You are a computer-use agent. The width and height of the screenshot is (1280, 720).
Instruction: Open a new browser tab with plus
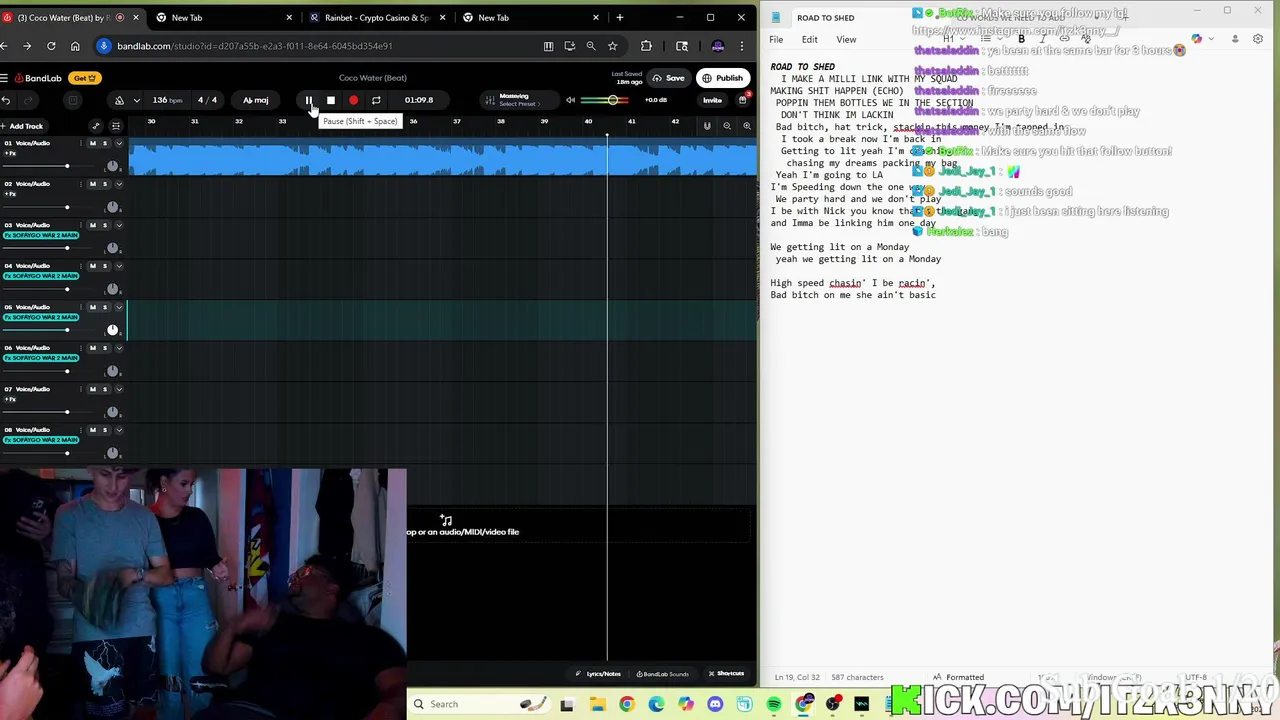[620, 17]
